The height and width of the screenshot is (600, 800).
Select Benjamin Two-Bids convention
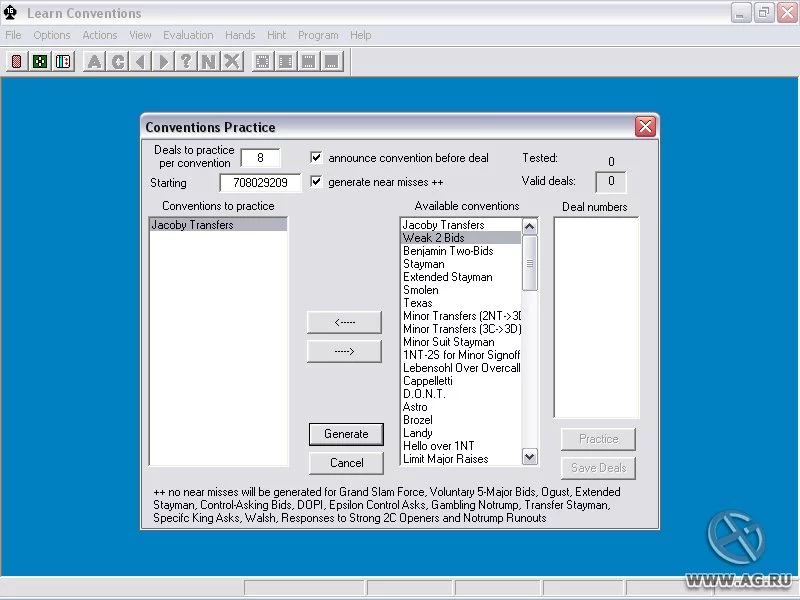[x=461, y=251]
